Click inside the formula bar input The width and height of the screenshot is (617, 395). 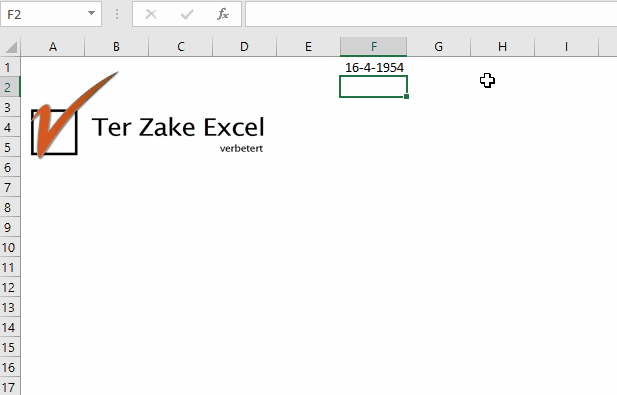coord(431,15)
